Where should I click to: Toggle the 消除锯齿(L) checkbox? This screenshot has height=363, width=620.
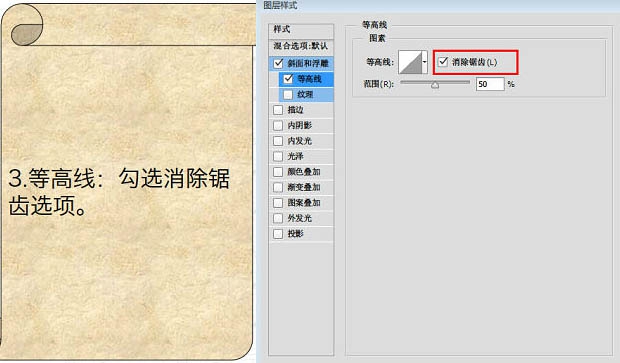pos(443,62)
